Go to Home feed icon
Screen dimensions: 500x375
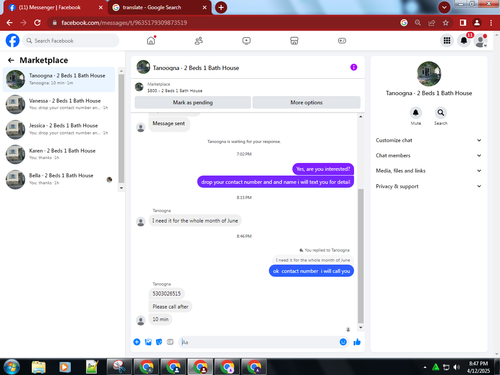[x=151, y=41]
